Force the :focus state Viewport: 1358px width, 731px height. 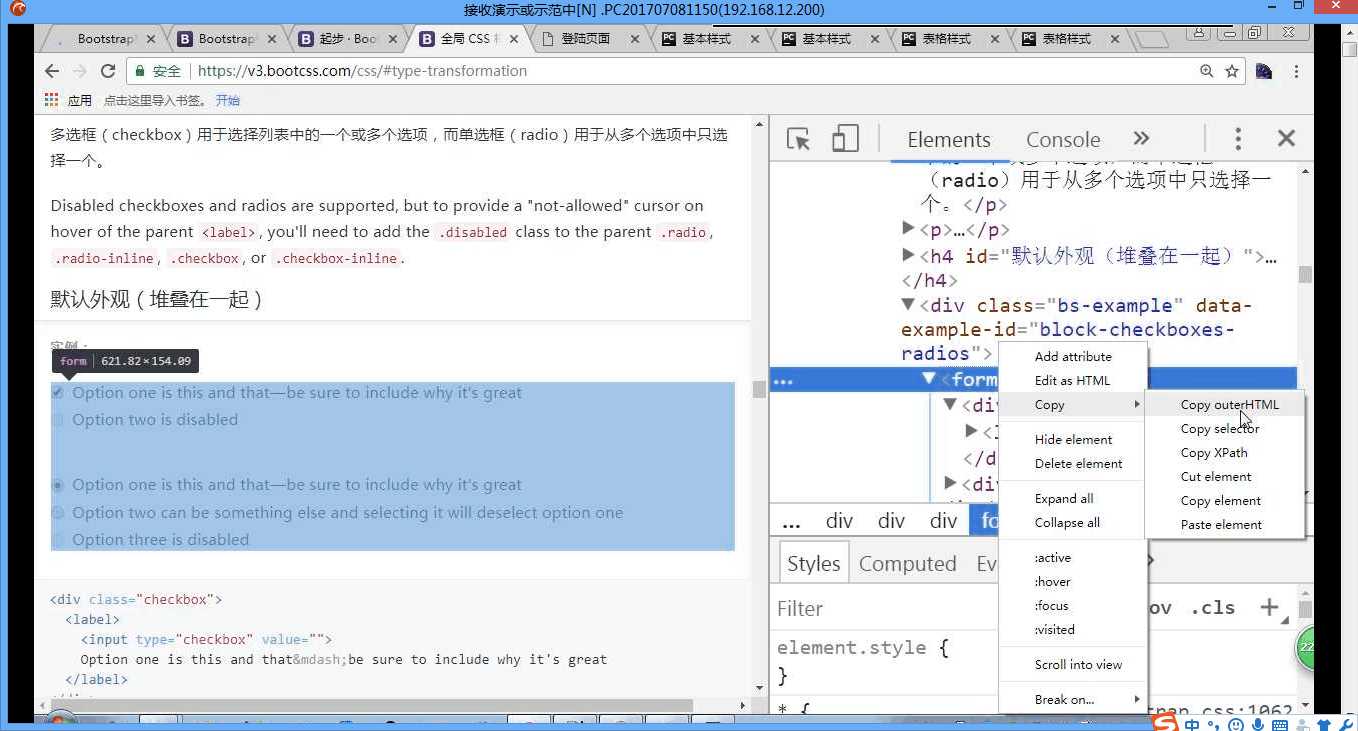click(1051, 605)
